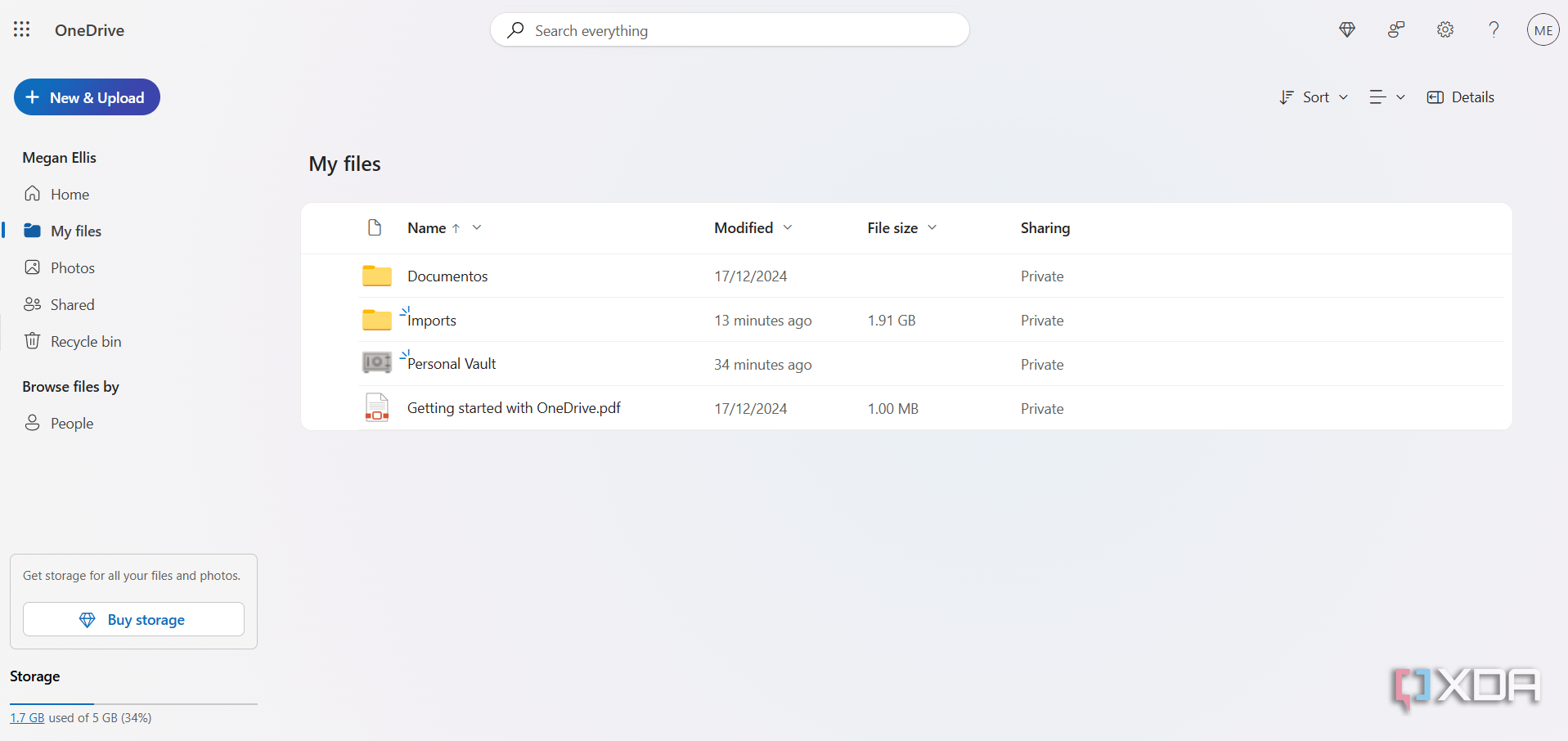Open the Imports folder name

pyautogui.click(x=432, y=320)
